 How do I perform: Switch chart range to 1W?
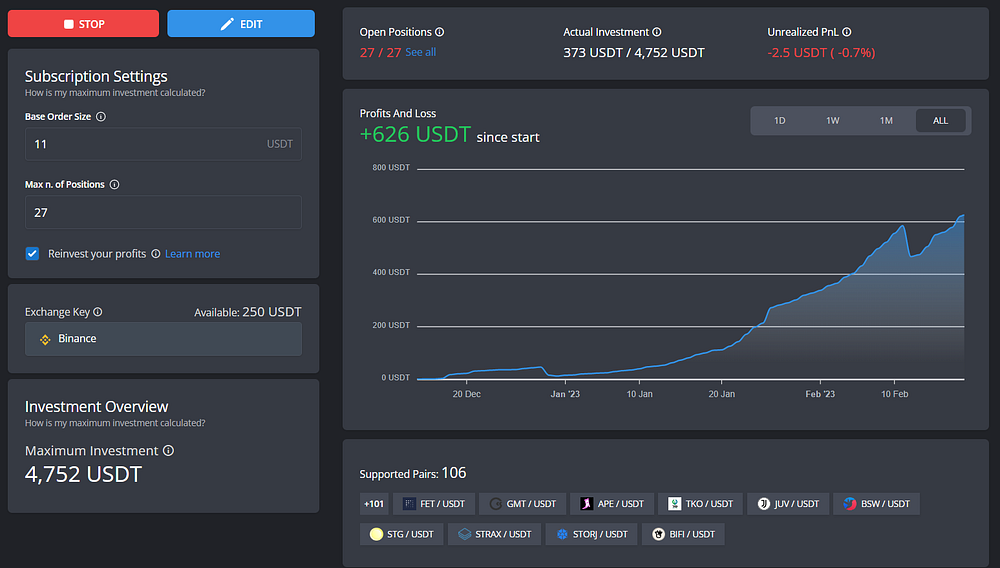tap(833, 120)
